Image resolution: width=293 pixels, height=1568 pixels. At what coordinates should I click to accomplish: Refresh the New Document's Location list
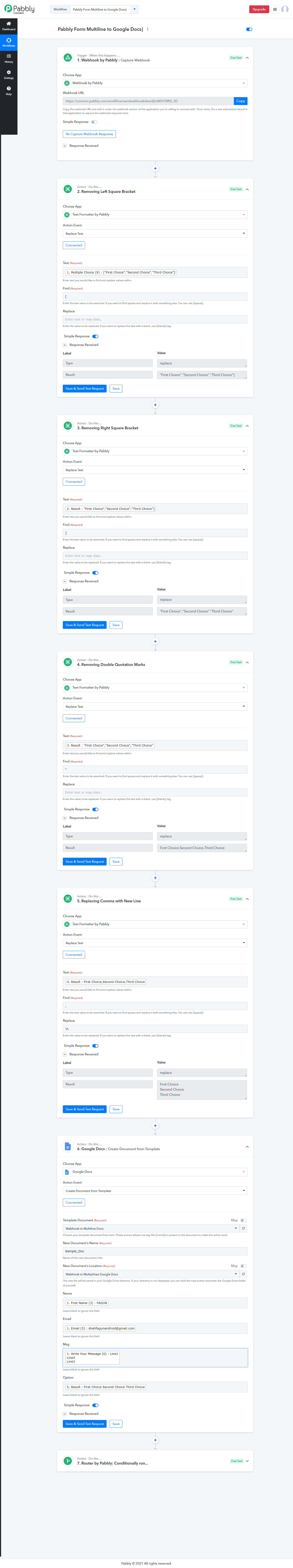[244, 1274]
